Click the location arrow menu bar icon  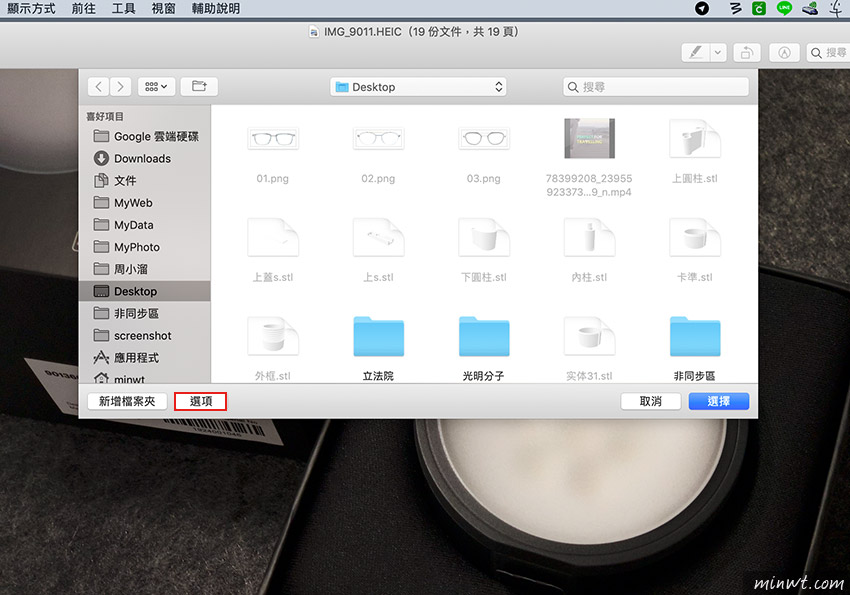point(702,8)
